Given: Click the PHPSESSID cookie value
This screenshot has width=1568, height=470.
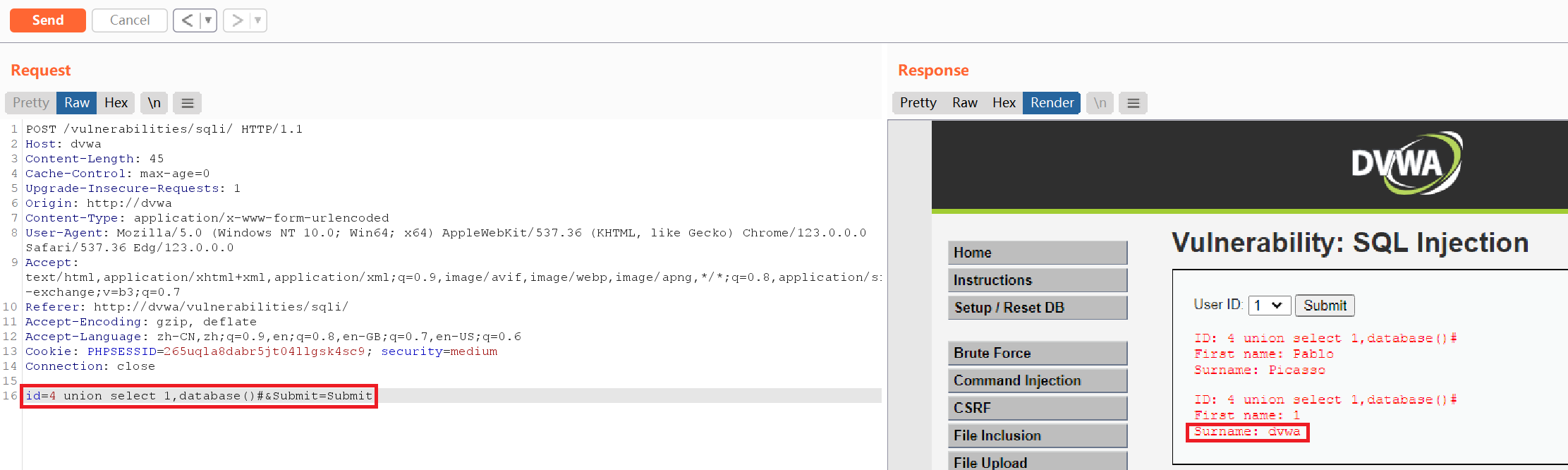Looking at the screenshot, I should tap(265, 351).
